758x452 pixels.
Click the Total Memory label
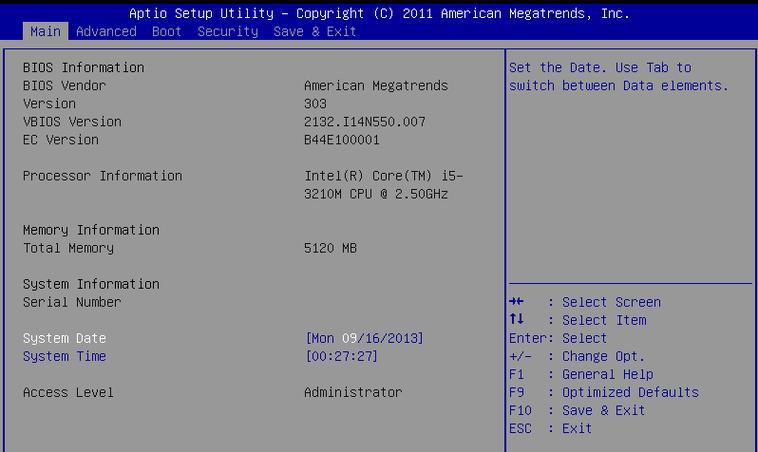[x=68, y=248]
